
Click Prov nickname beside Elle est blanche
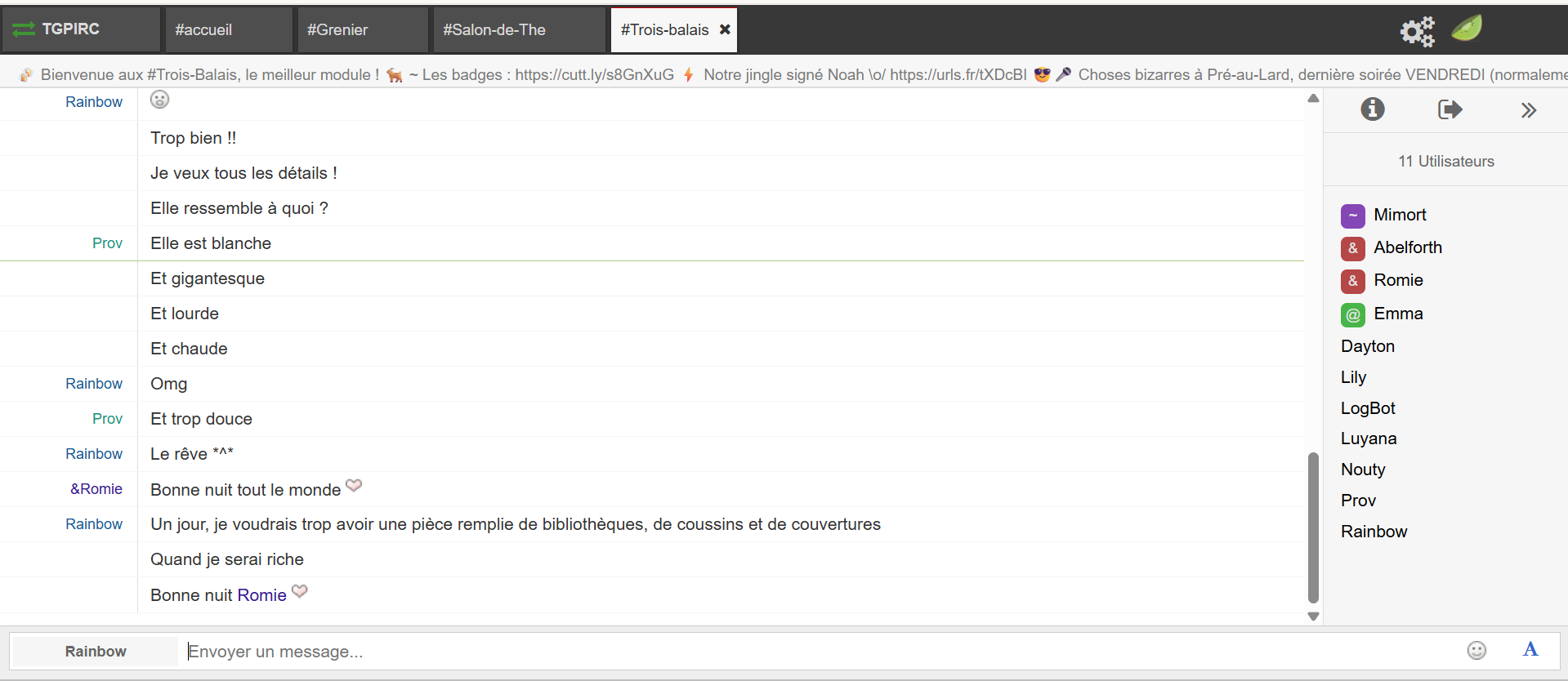(x=107, y=243)
